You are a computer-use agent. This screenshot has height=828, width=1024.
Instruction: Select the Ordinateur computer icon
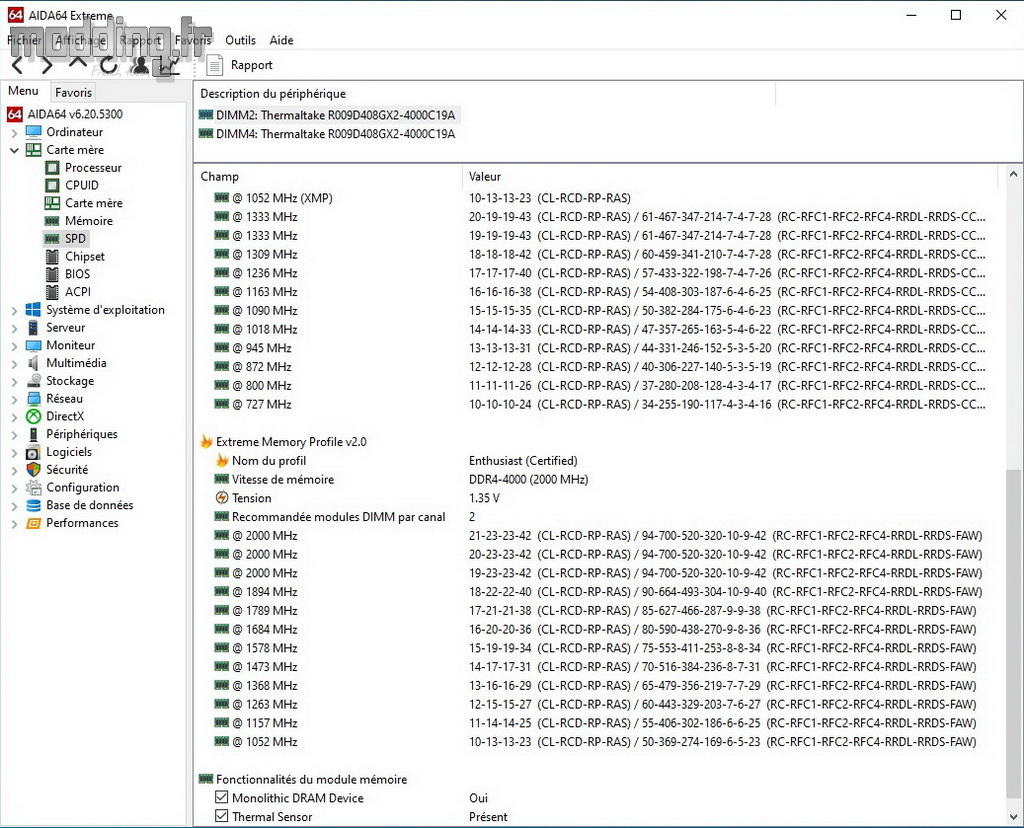33,132
